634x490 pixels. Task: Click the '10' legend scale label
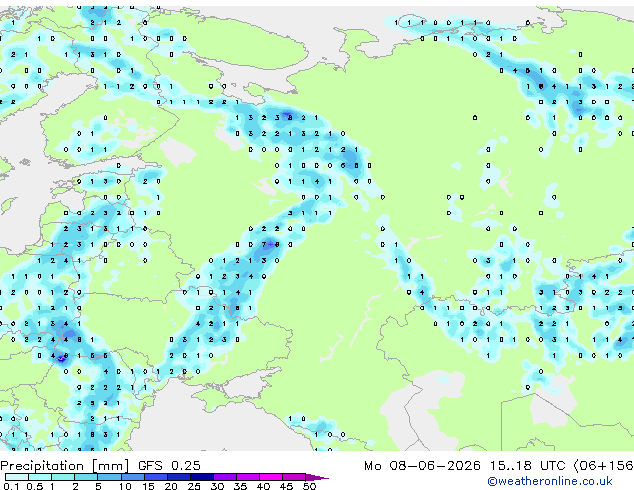coord(125,486)
